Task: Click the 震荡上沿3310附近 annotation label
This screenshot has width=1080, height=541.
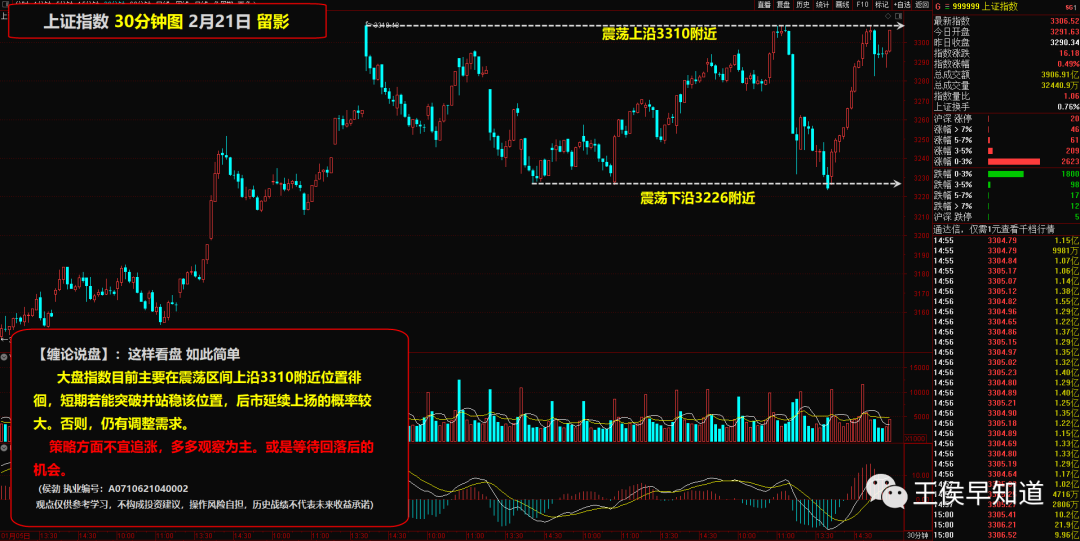Action: 658,34
